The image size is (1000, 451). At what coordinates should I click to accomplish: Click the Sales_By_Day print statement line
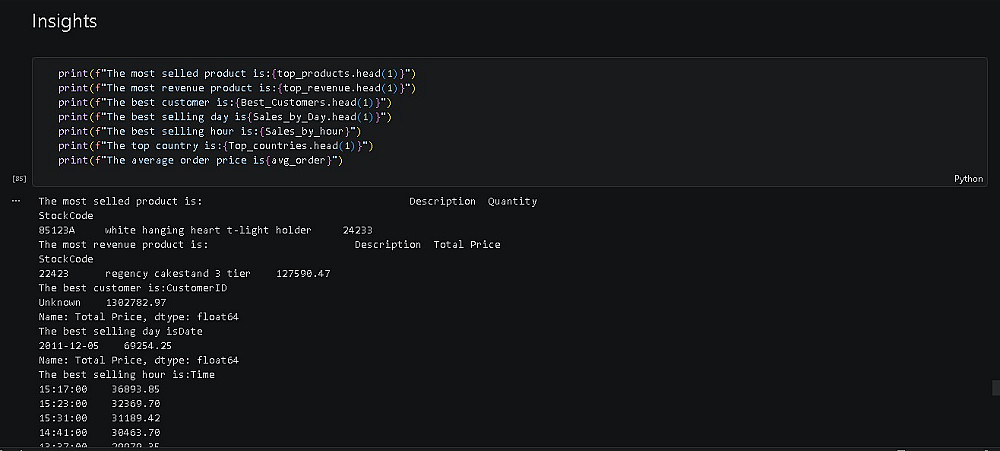[x=224, y=117]
